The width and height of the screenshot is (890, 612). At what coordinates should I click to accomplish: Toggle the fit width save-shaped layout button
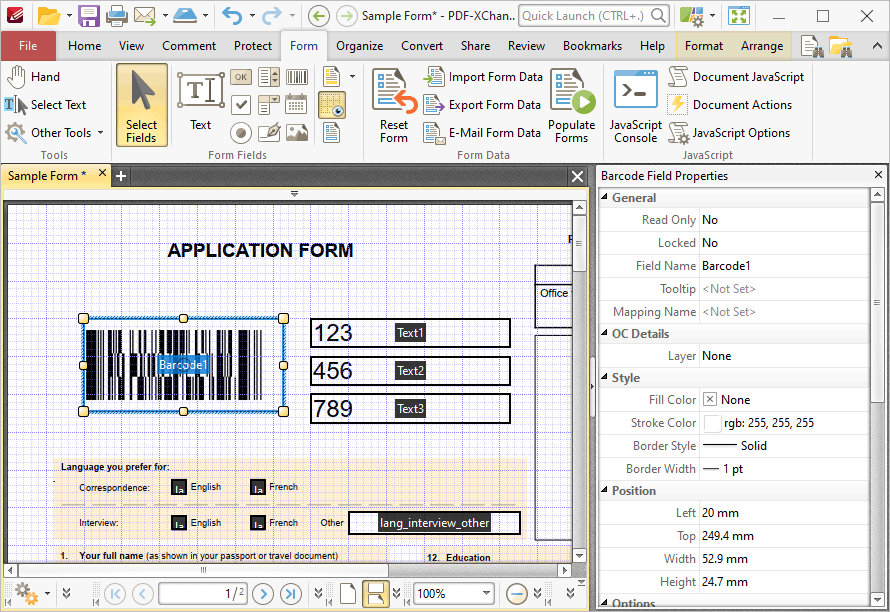(375, 594)
